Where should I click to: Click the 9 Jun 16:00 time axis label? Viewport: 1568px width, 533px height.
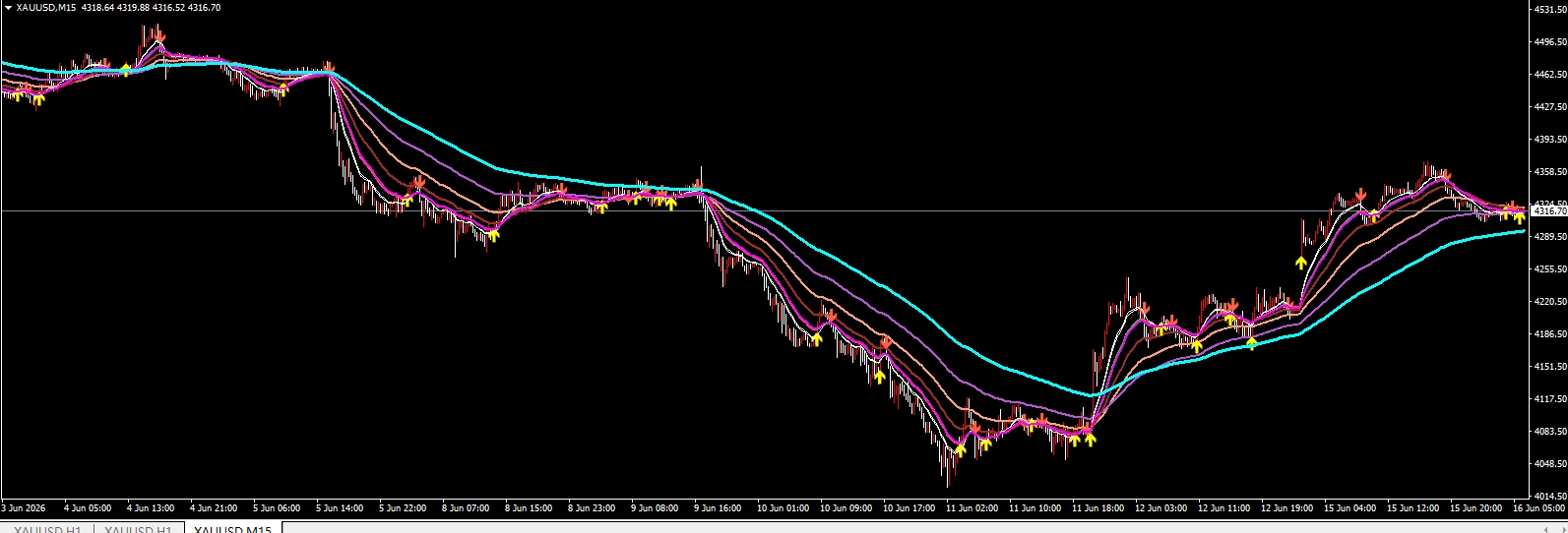(x=718, y=508)
